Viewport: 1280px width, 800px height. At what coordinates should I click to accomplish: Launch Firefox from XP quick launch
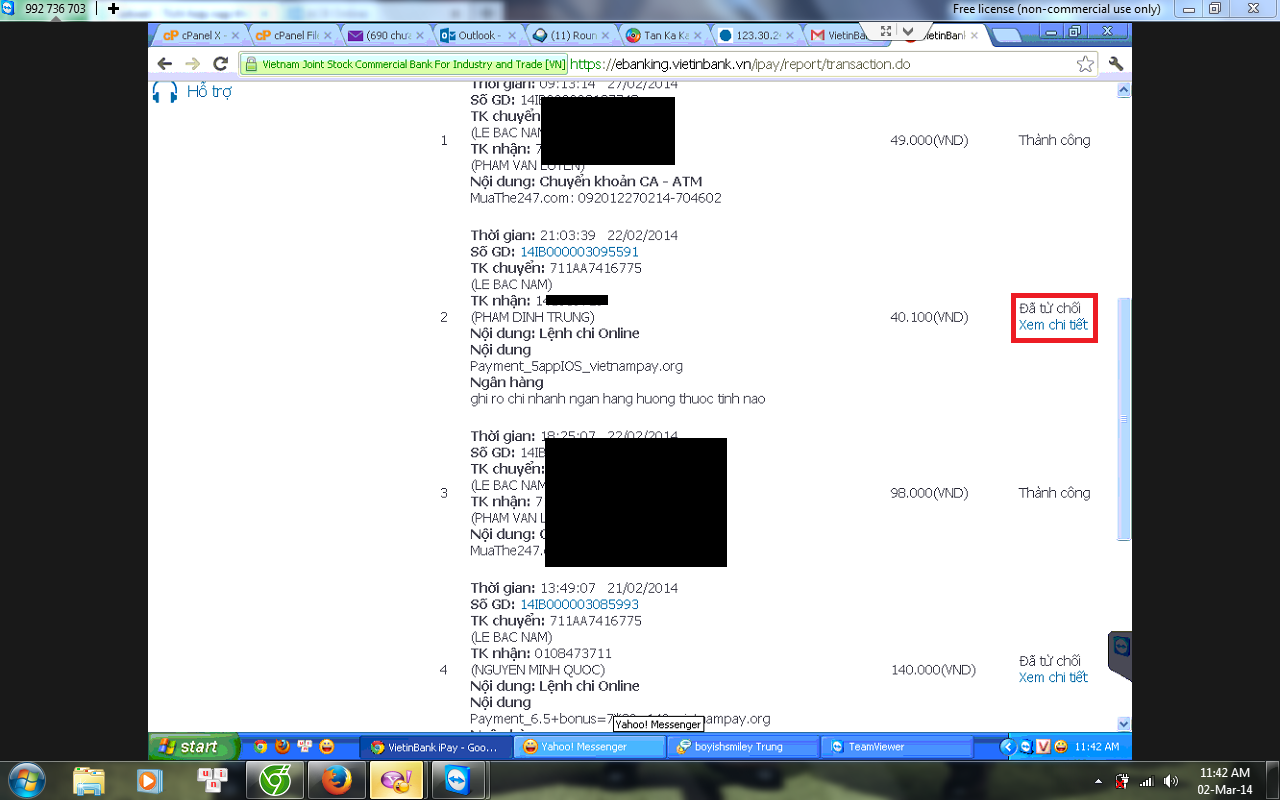tap(283, 747)
